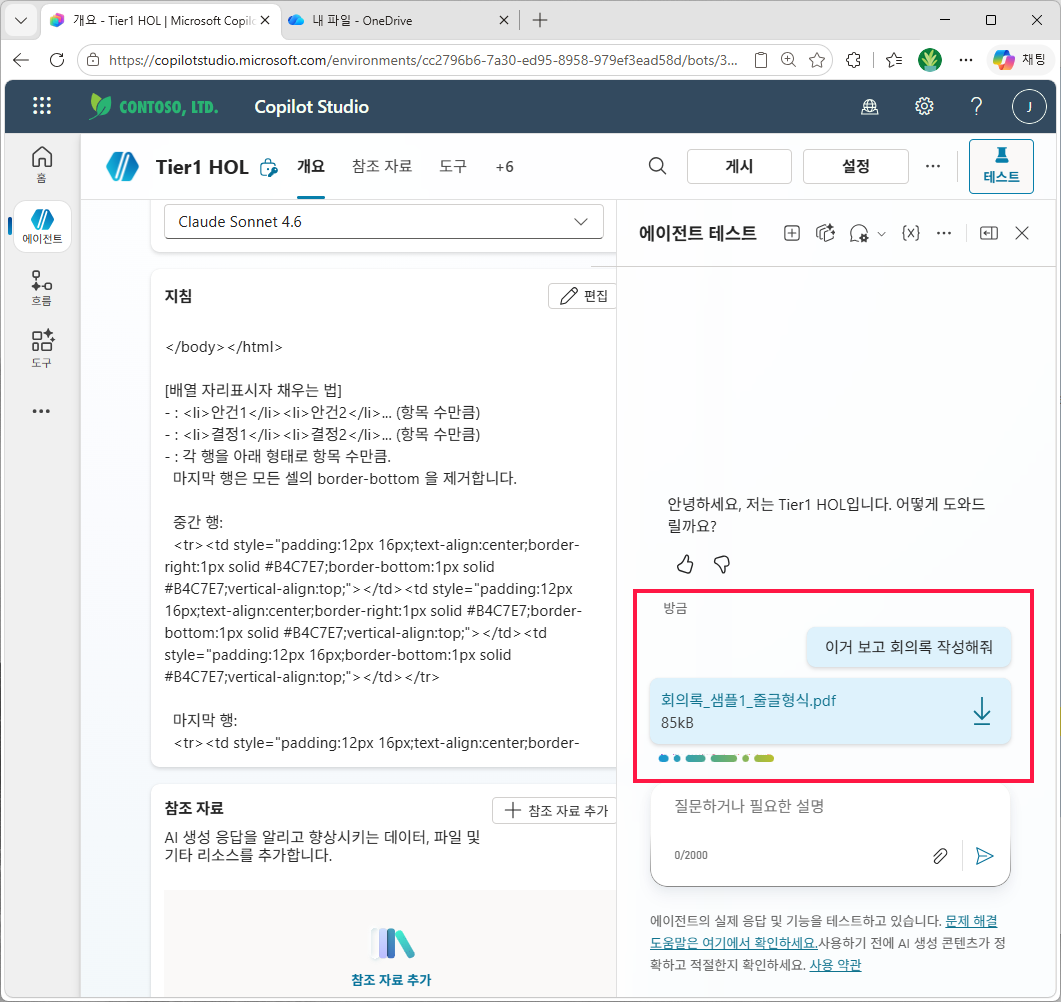The width and height of the screenshot is (1061, 1002).
Task: Give thumbs down to the greeting message
Action: click(x=722, y=564)
